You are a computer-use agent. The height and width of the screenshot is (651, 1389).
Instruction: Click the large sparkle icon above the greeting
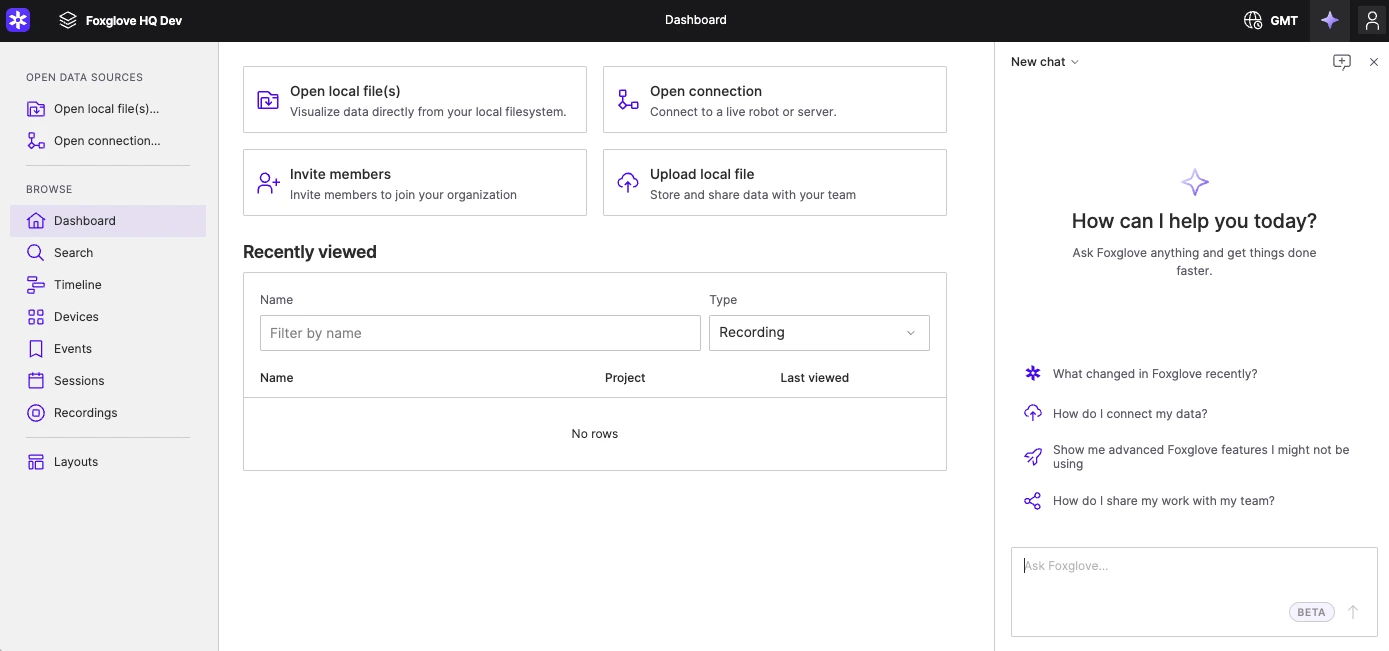coord(1195,182)
